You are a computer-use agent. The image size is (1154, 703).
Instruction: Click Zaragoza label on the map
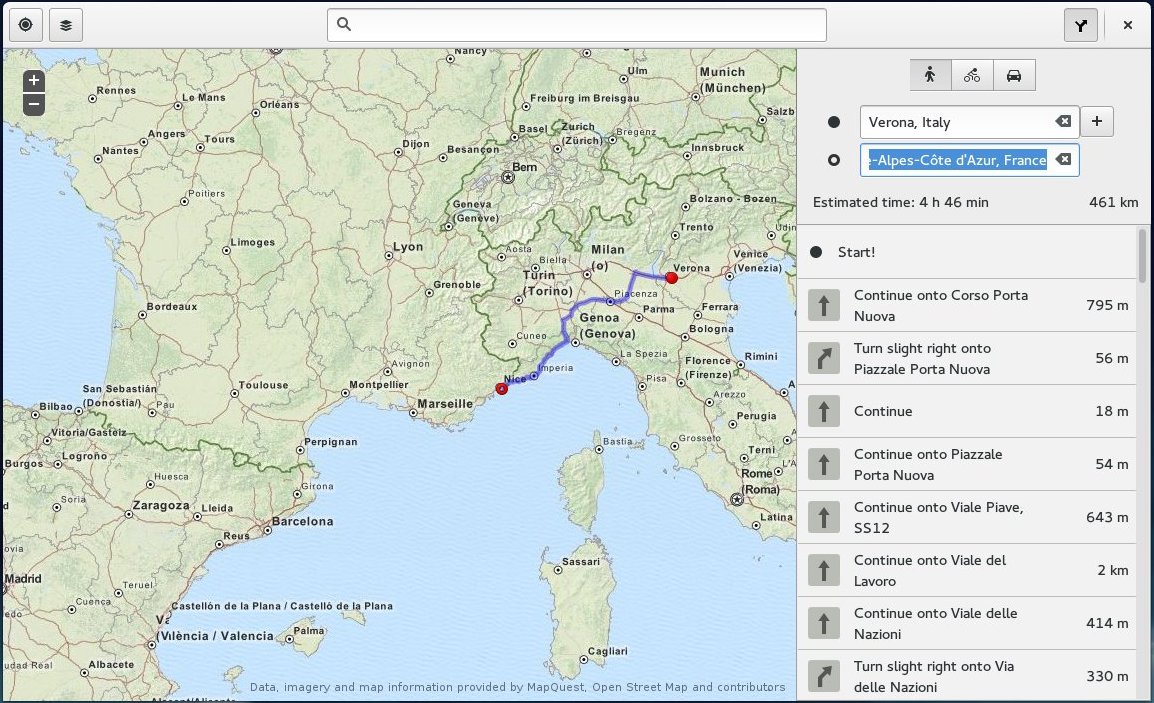click(161, 506)
